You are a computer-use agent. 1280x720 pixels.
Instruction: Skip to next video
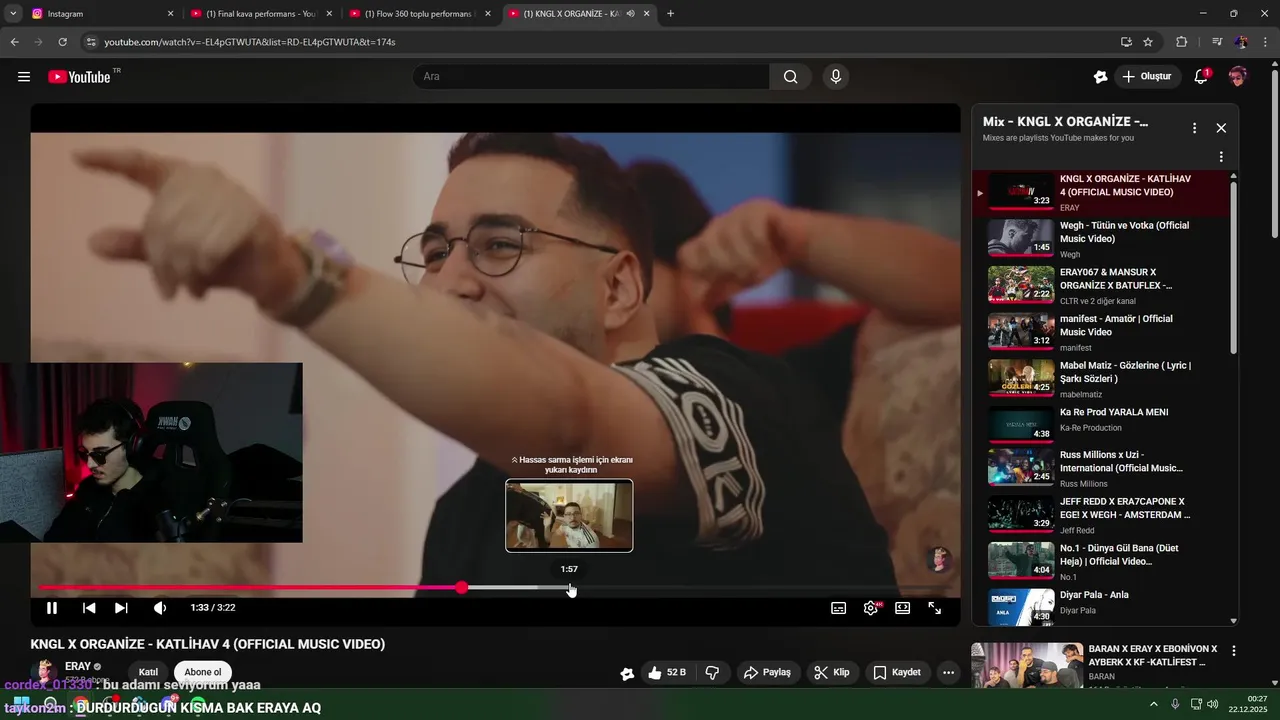click(121, 608)
